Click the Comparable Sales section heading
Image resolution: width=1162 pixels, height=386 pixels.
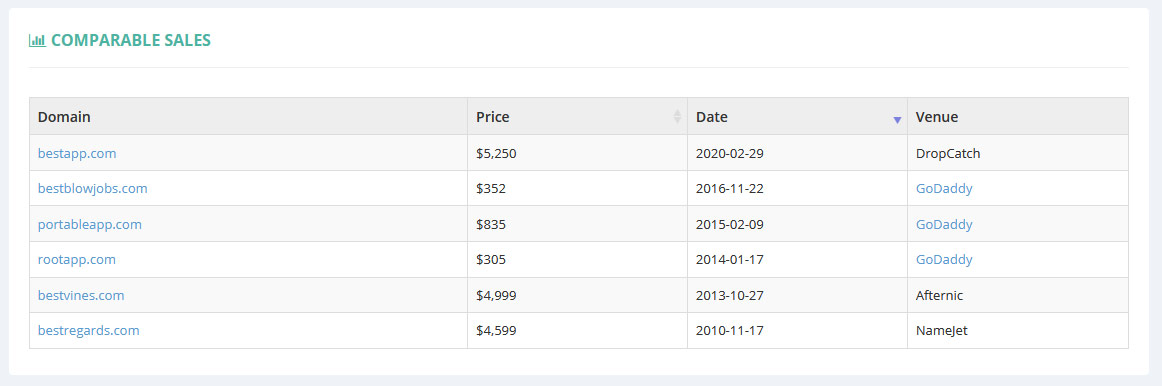tap(131, 41)
